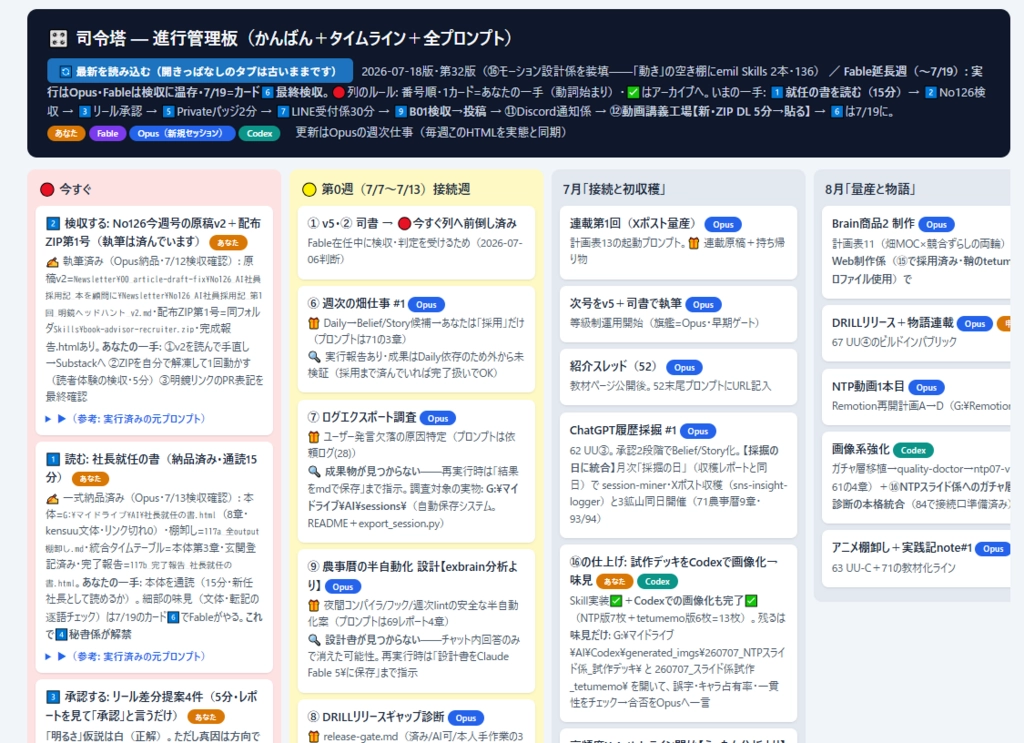This screenshot has width=1024, height=743.
Task: Click the orange あなた legend badge in header
Action: (66, 133)
